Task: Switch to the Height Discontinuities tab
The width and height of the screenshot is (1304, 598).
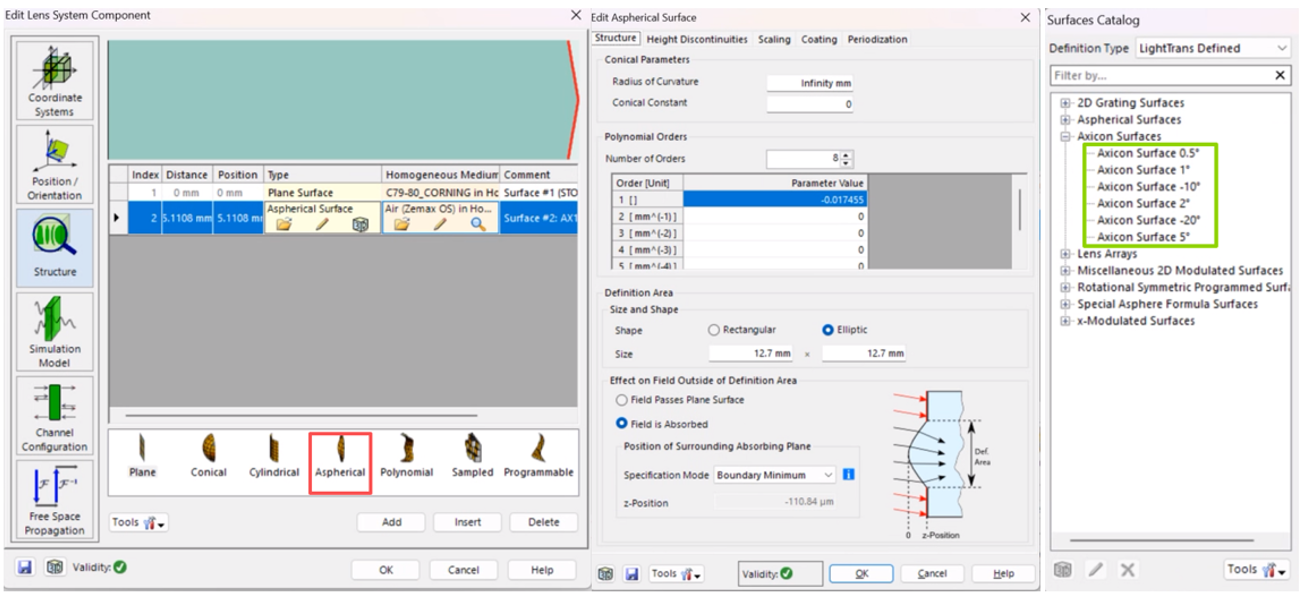Action: tap(697, 39)
